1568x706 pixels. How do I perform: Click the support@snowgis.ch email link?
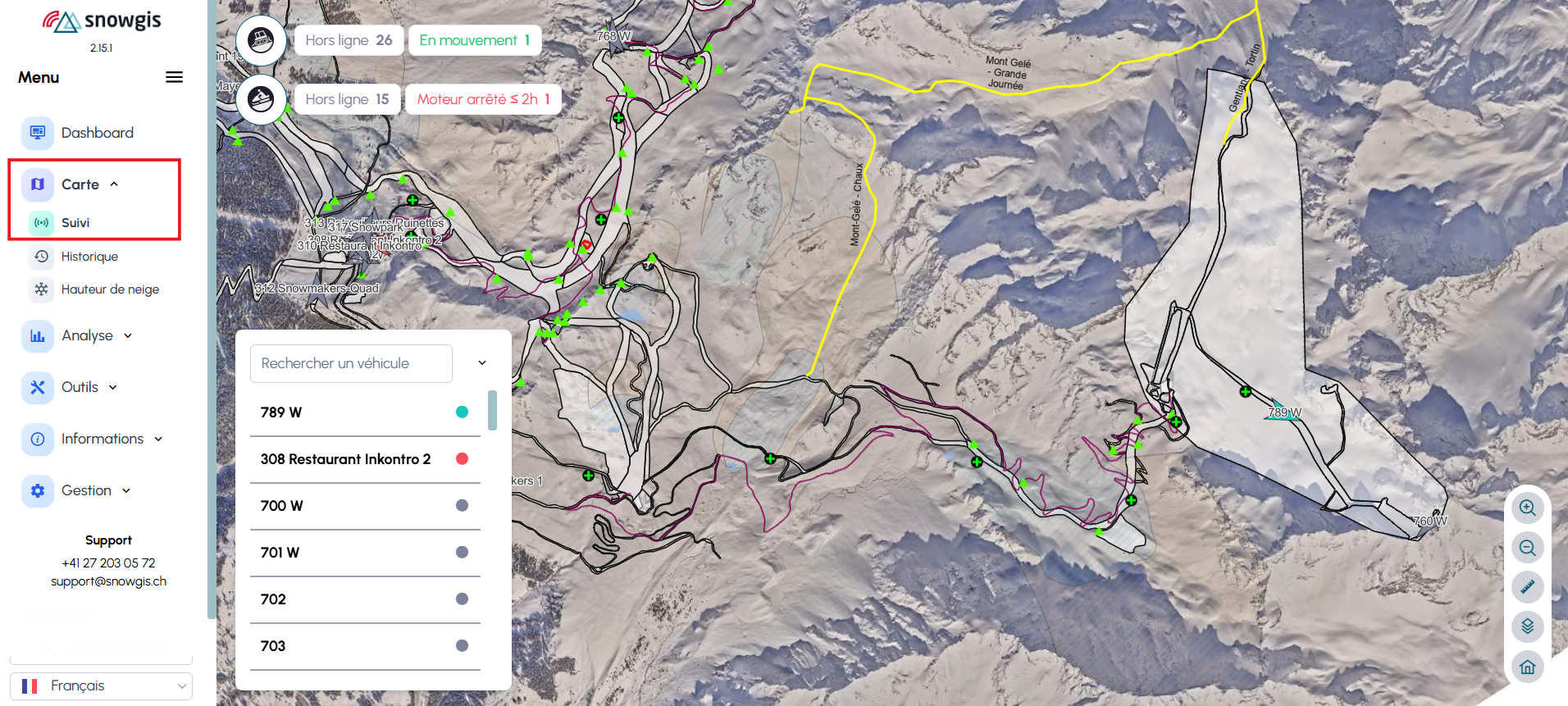coord(108,581)
